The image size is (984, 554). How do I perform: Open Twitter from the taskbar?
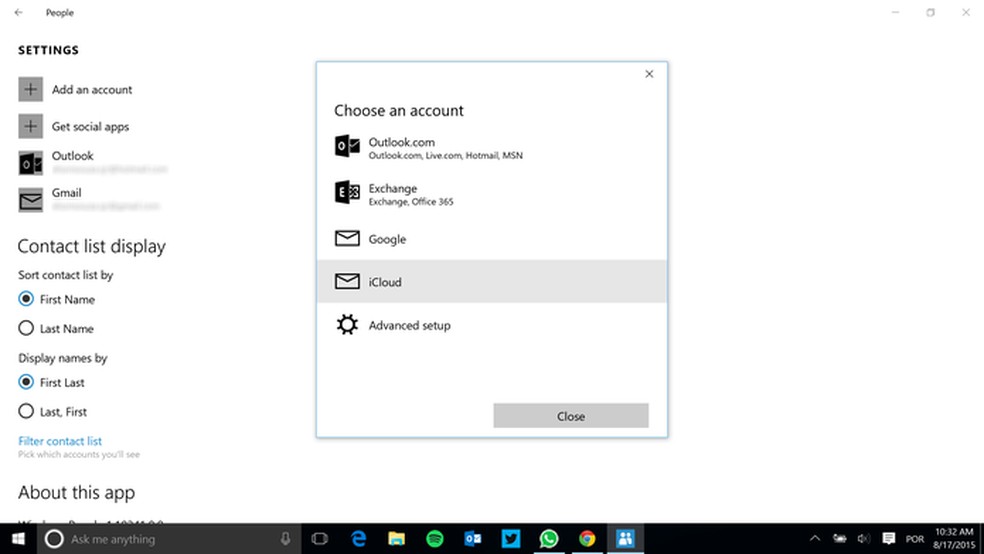[x=511, y=539]
